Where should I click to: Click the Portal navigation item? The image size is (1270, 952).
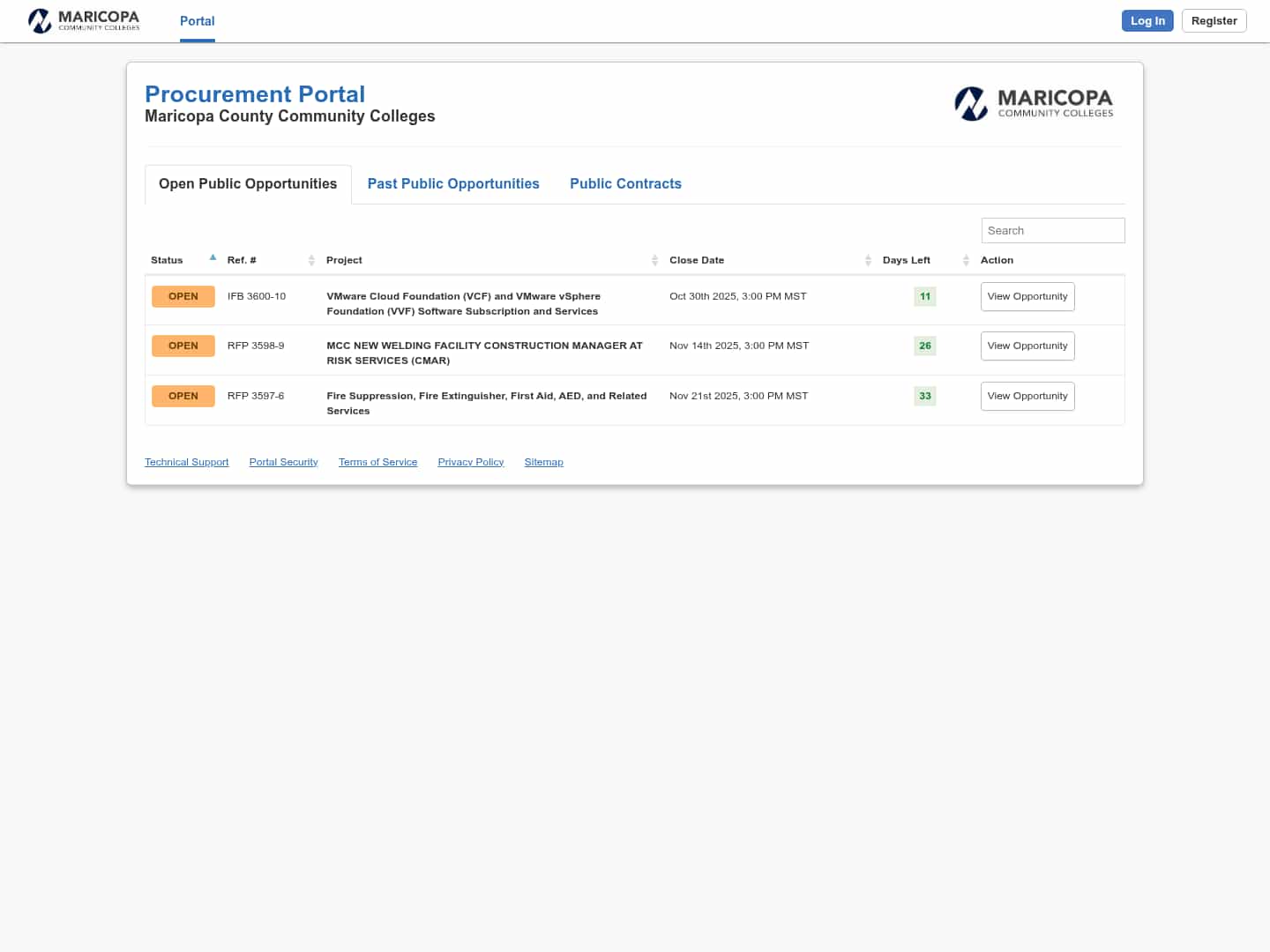(x=197, y=21)
